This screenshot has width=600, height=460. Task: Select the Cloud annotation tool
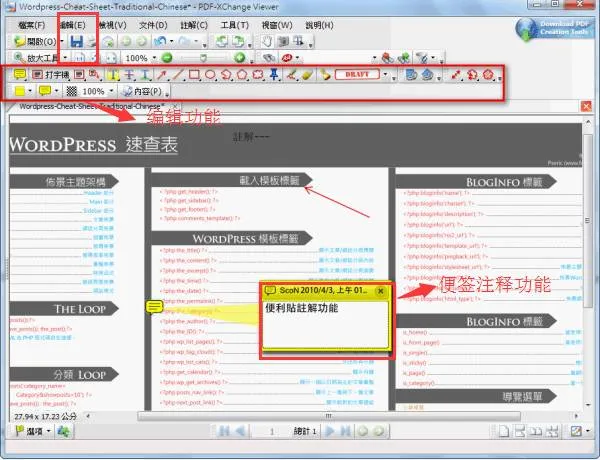pos(258,74)
